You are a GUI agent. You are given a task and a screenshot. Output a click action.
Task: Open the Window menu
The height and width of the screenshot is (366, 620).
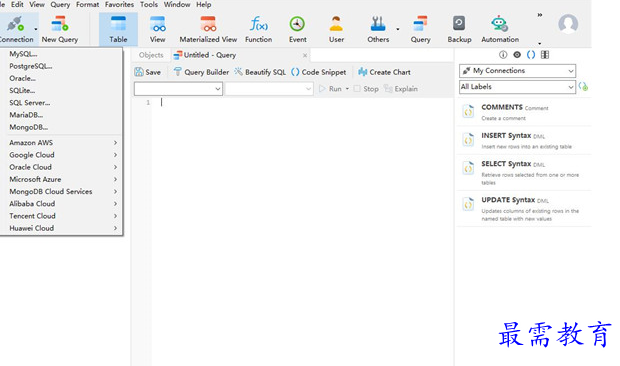177,4
